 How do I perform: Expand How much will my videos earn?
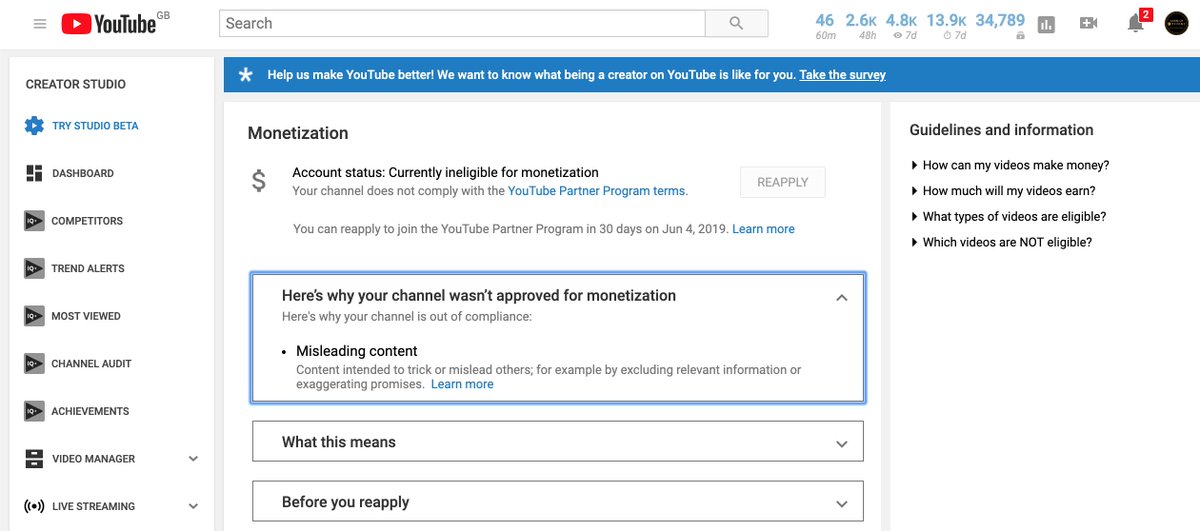(1003, 191)
